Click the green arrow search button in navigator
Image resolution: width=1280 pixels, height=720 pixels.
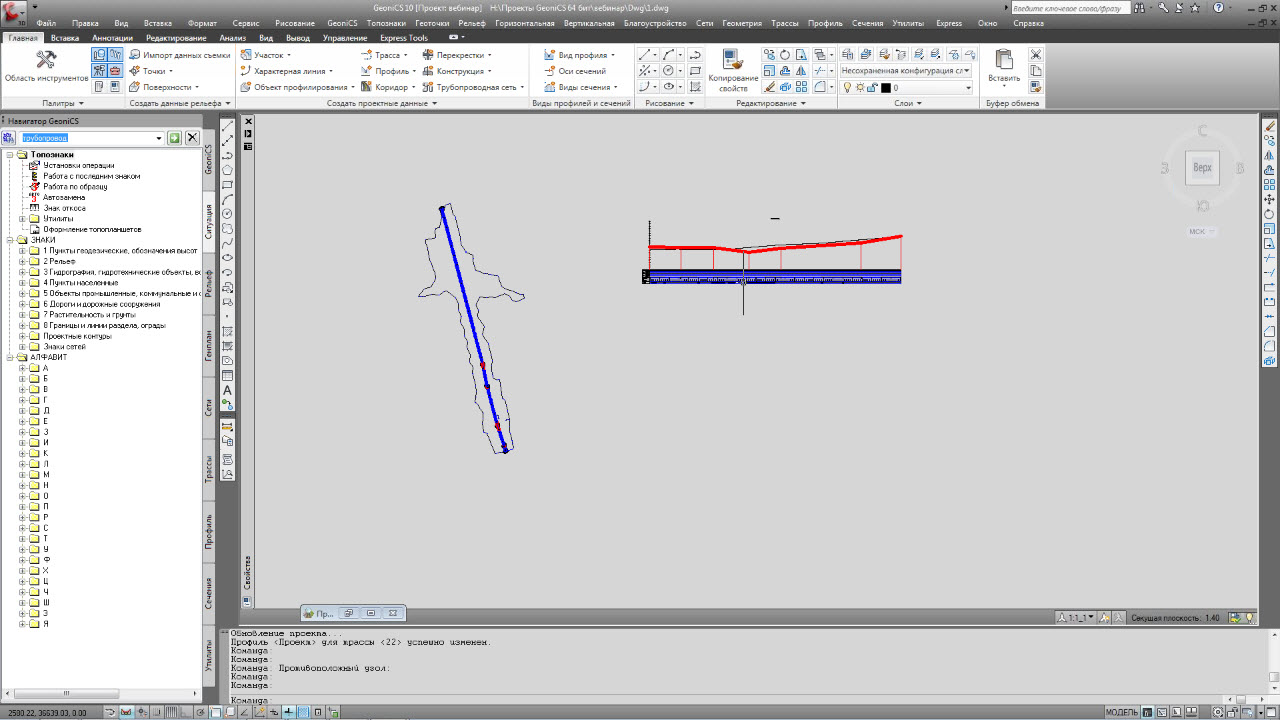174,138
